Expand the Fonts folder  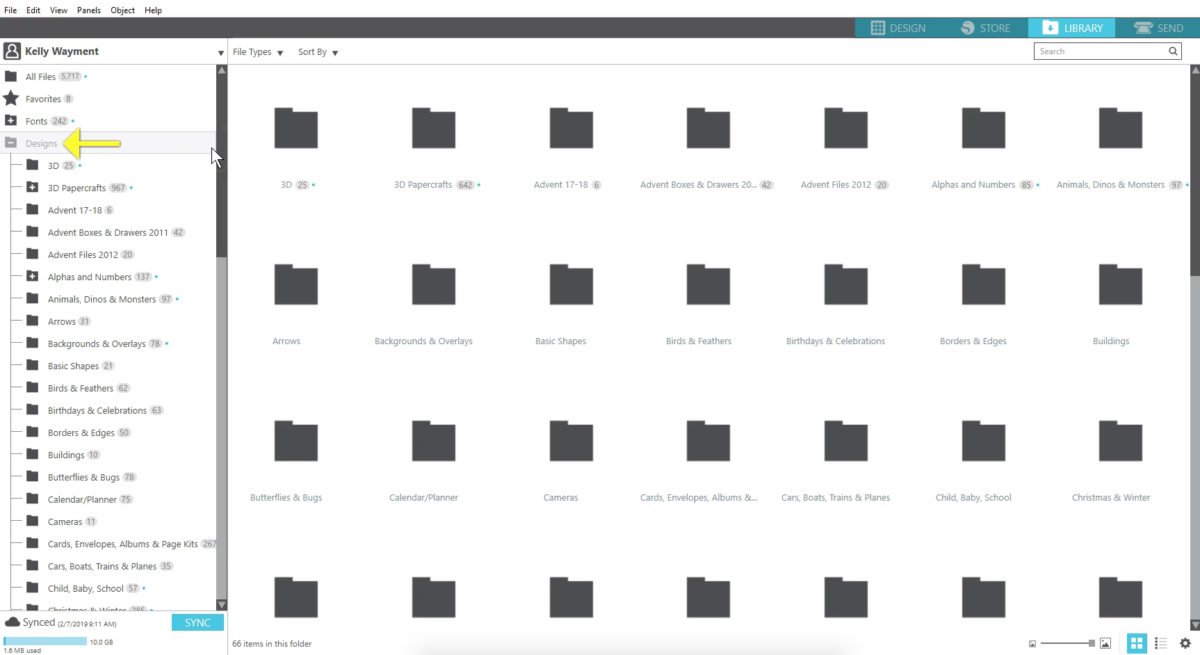11,121
